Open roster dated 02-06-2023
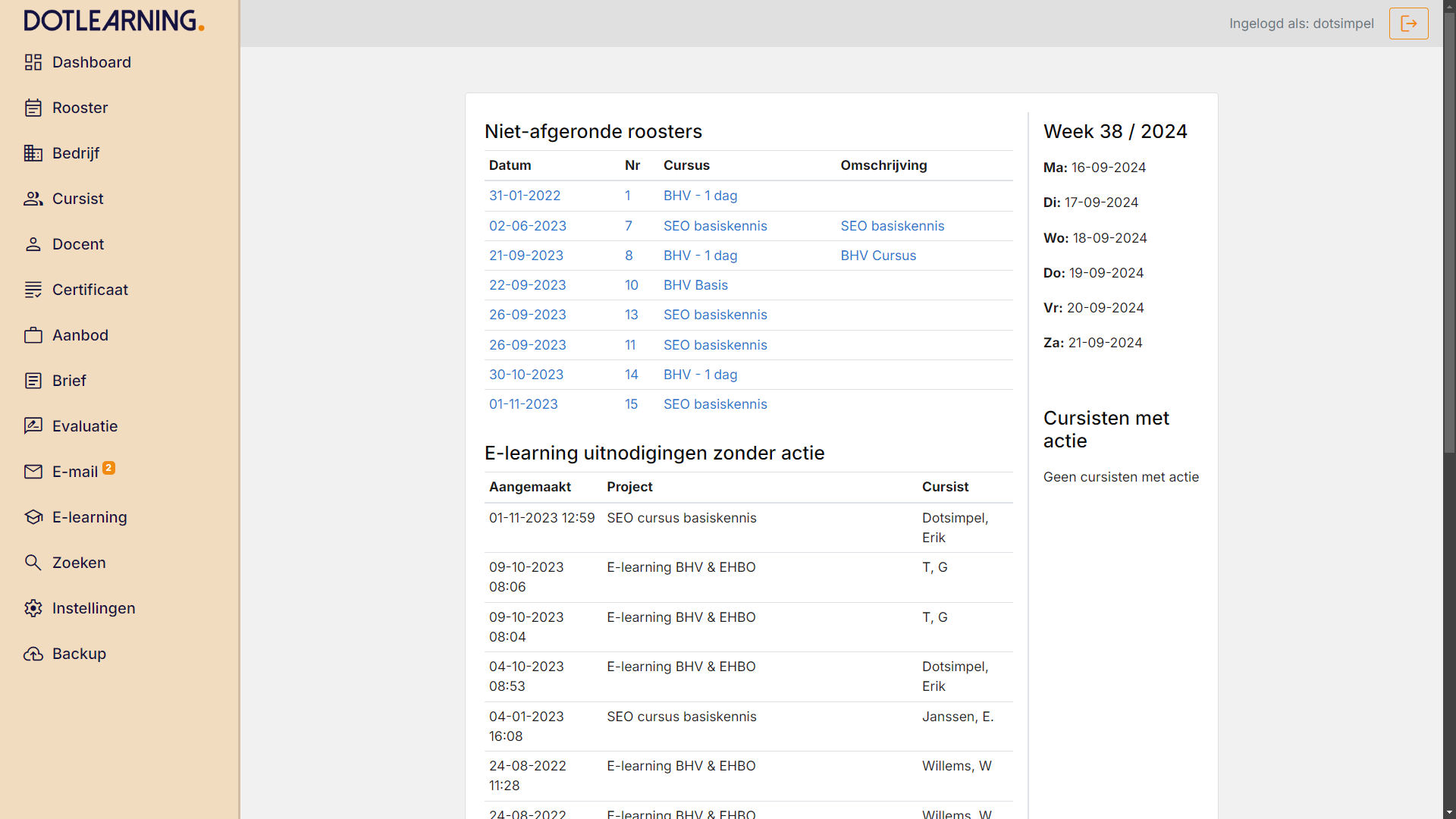1456x819 pixels. (x=528, y=226)
